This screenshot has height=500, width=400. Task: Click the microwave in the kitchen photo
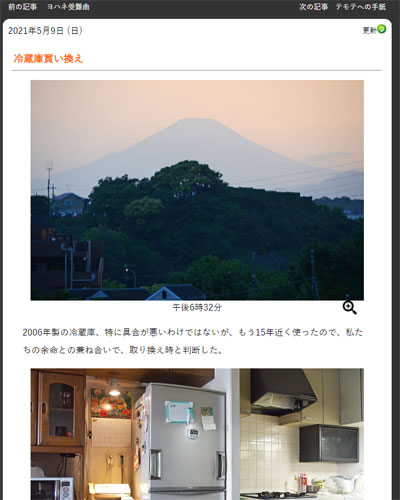pos(52,488)
